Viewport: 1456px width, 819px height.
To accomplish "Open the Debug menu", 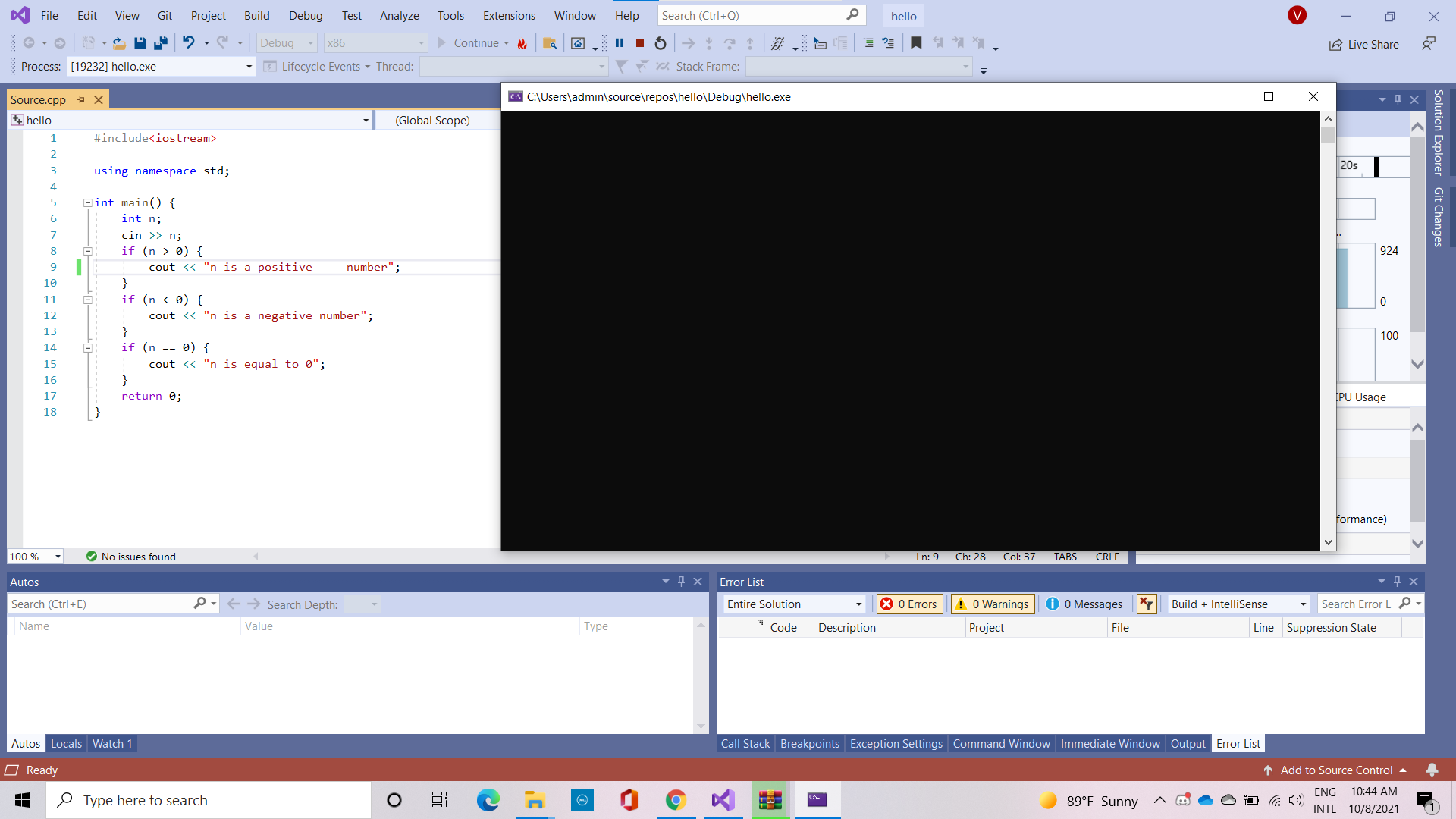I will coord(305,15).
